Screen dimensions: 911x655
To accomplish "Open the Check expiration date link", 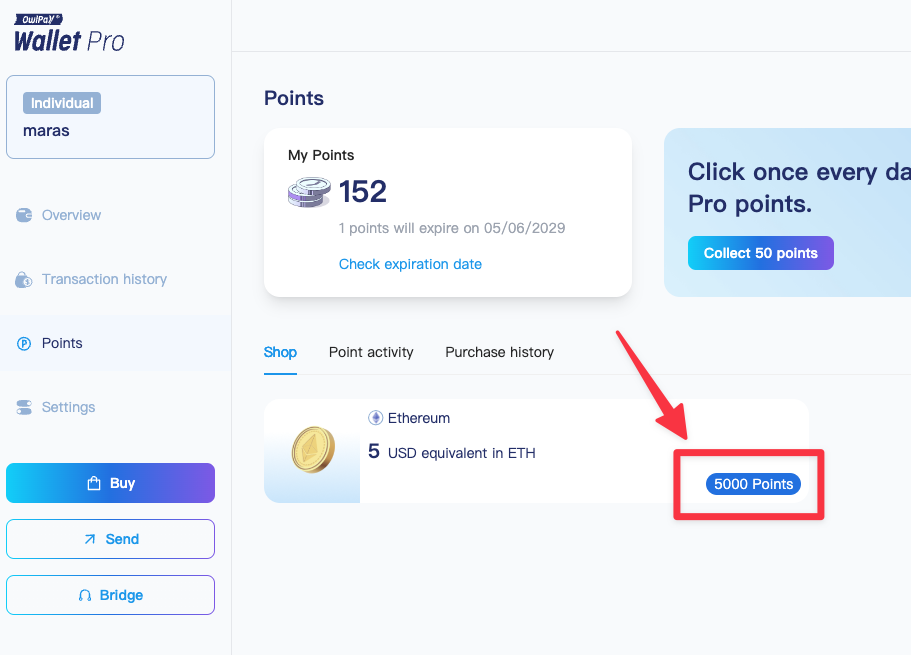I will pos(410,264).
